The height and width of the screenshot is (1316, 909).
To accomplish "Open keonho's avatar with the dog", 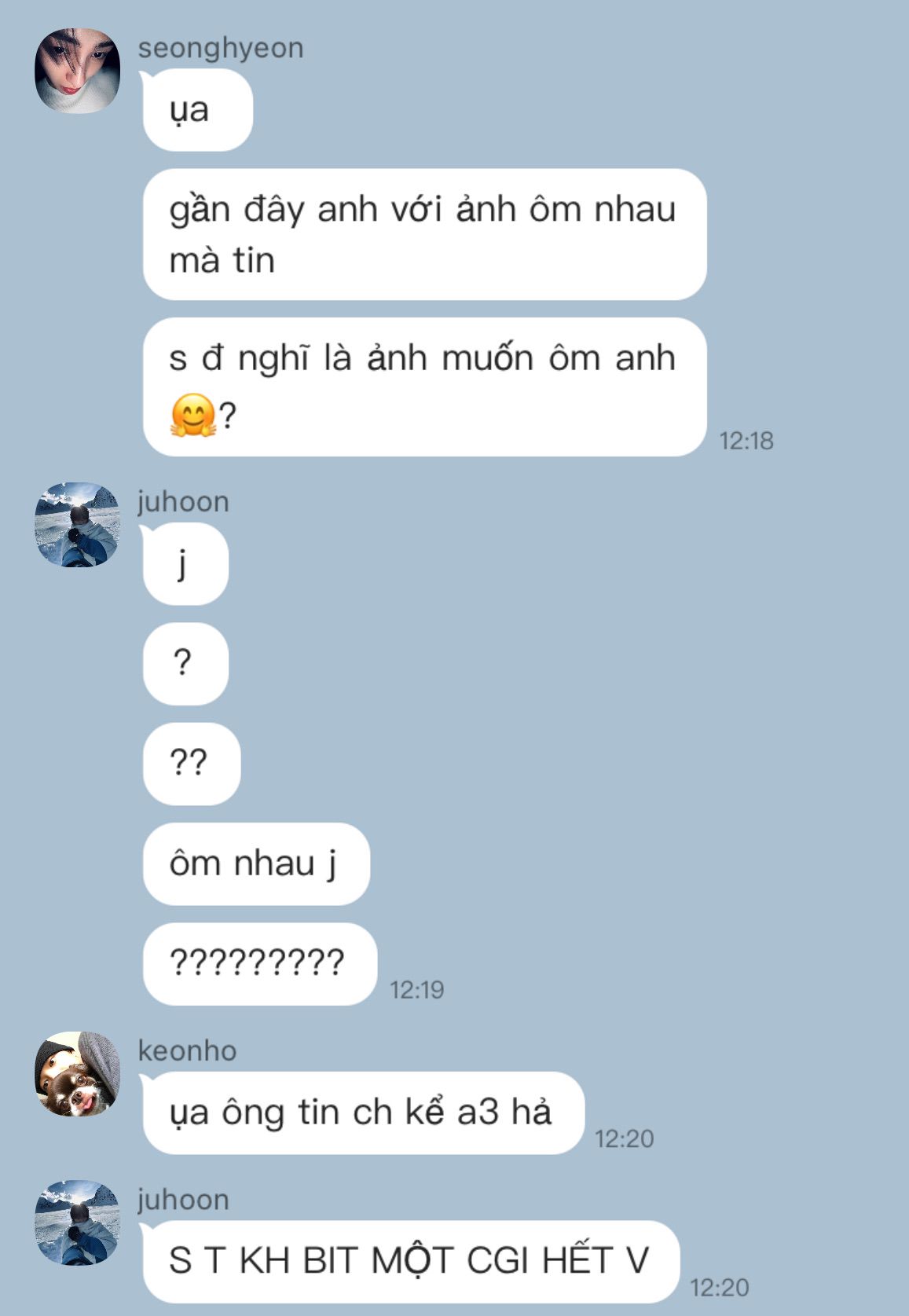I will point(77,1074).
